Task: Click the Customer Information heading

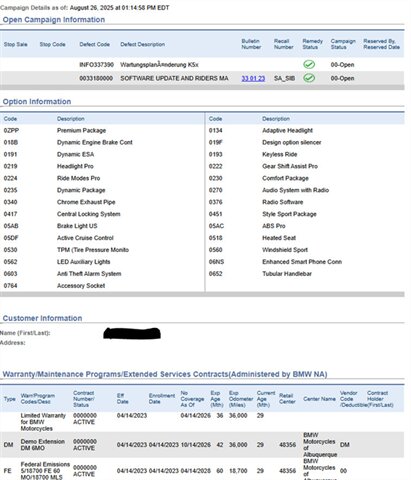Action: [42, 318]
